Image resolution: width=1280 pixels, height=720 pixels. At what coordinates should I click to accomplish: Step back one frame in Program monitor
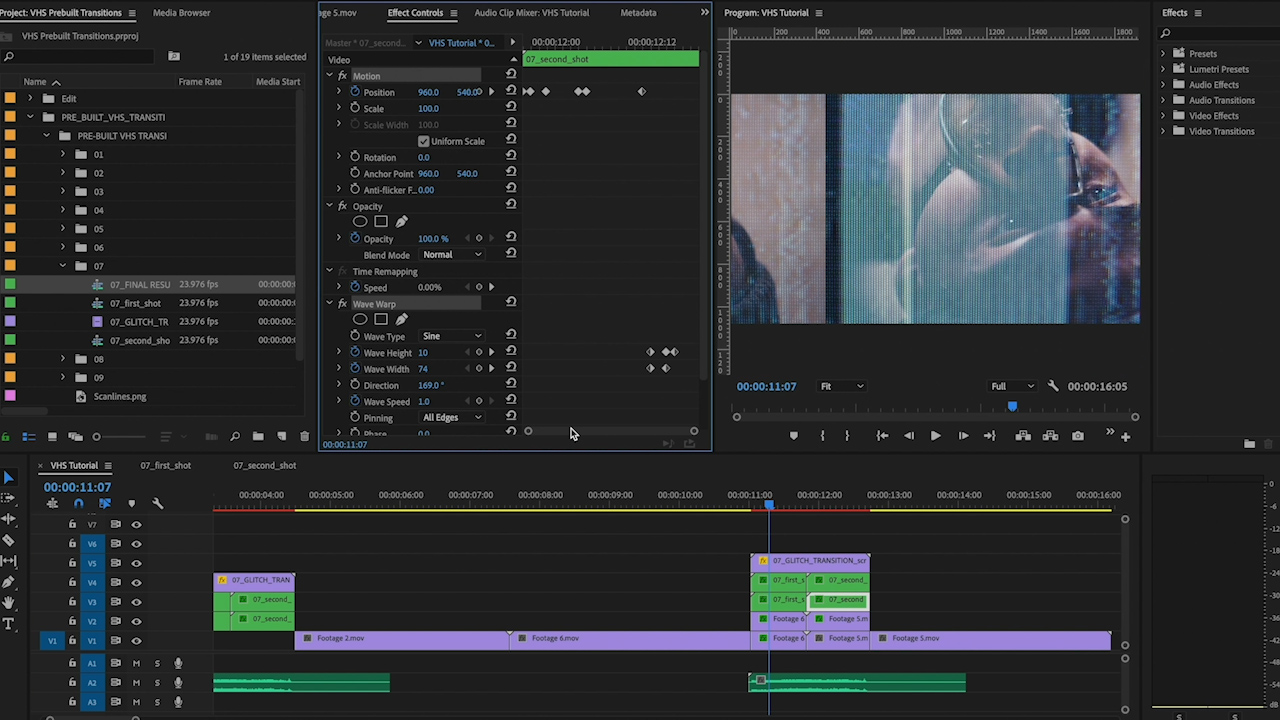[x=908, y=436]
